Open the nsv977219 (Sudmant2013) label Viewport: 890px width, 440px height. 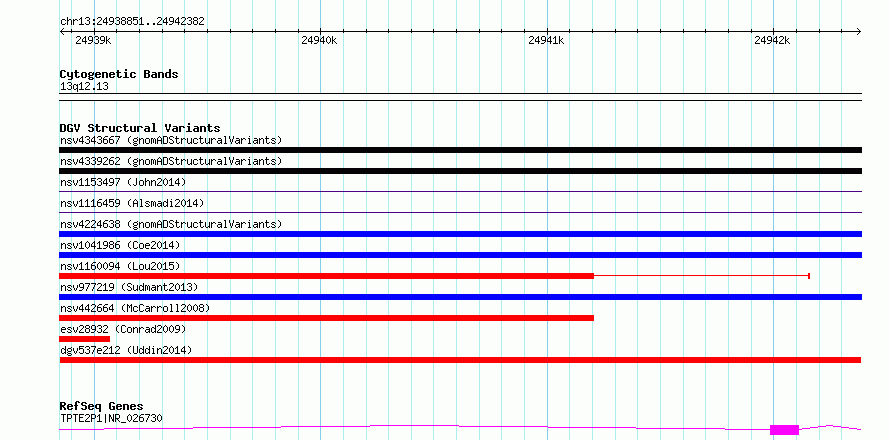click(129, 287)
